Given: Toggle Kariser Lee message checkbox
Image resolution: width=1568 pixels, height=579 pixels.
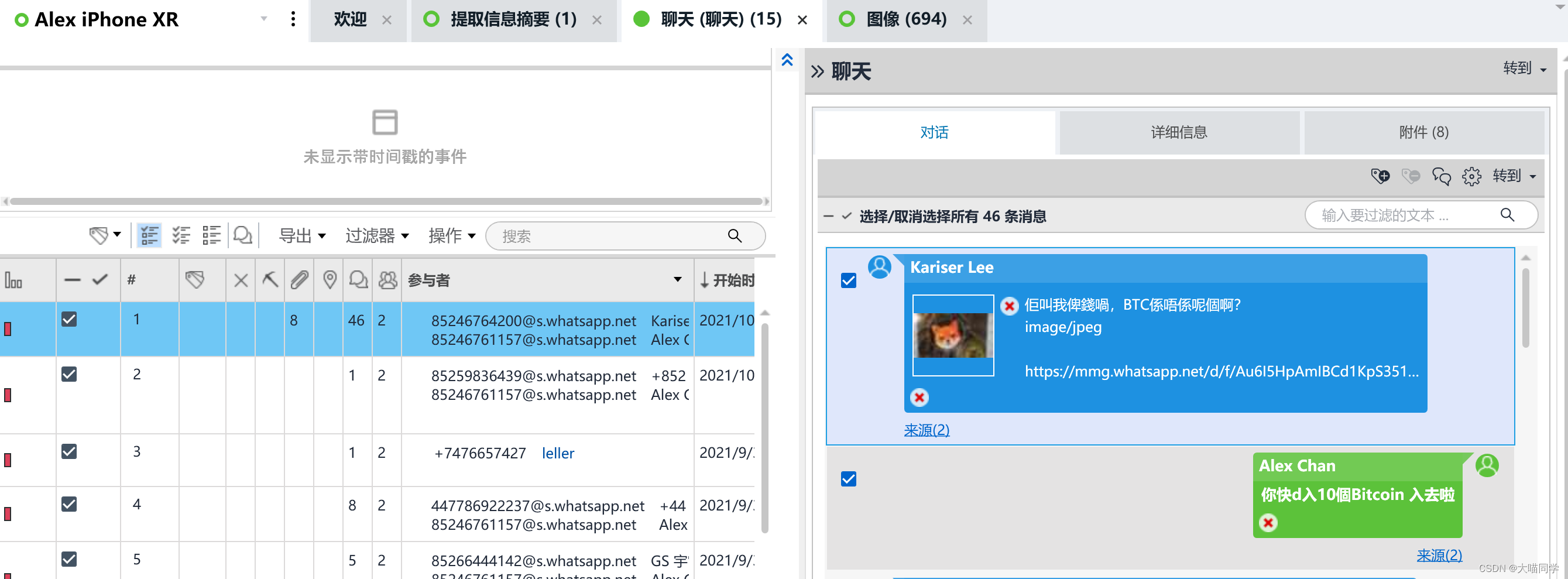Looking at the screenshot, I should pos(849,280).
